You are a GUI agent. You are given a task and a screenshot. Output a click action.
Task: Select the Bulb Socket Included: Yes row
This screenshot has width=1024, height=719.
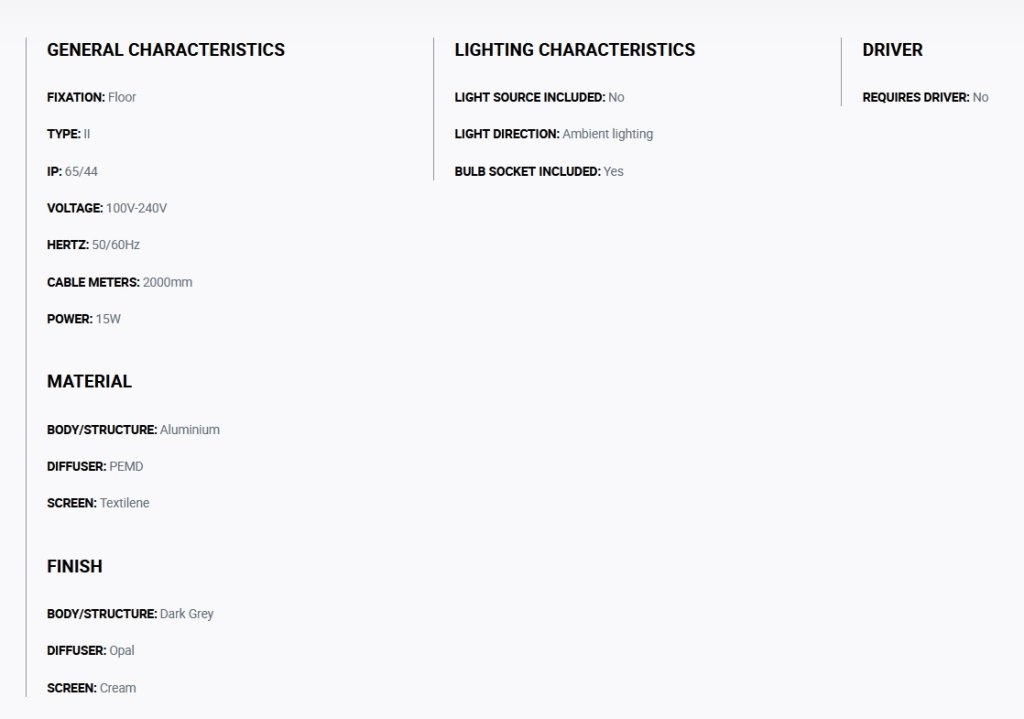539,172
